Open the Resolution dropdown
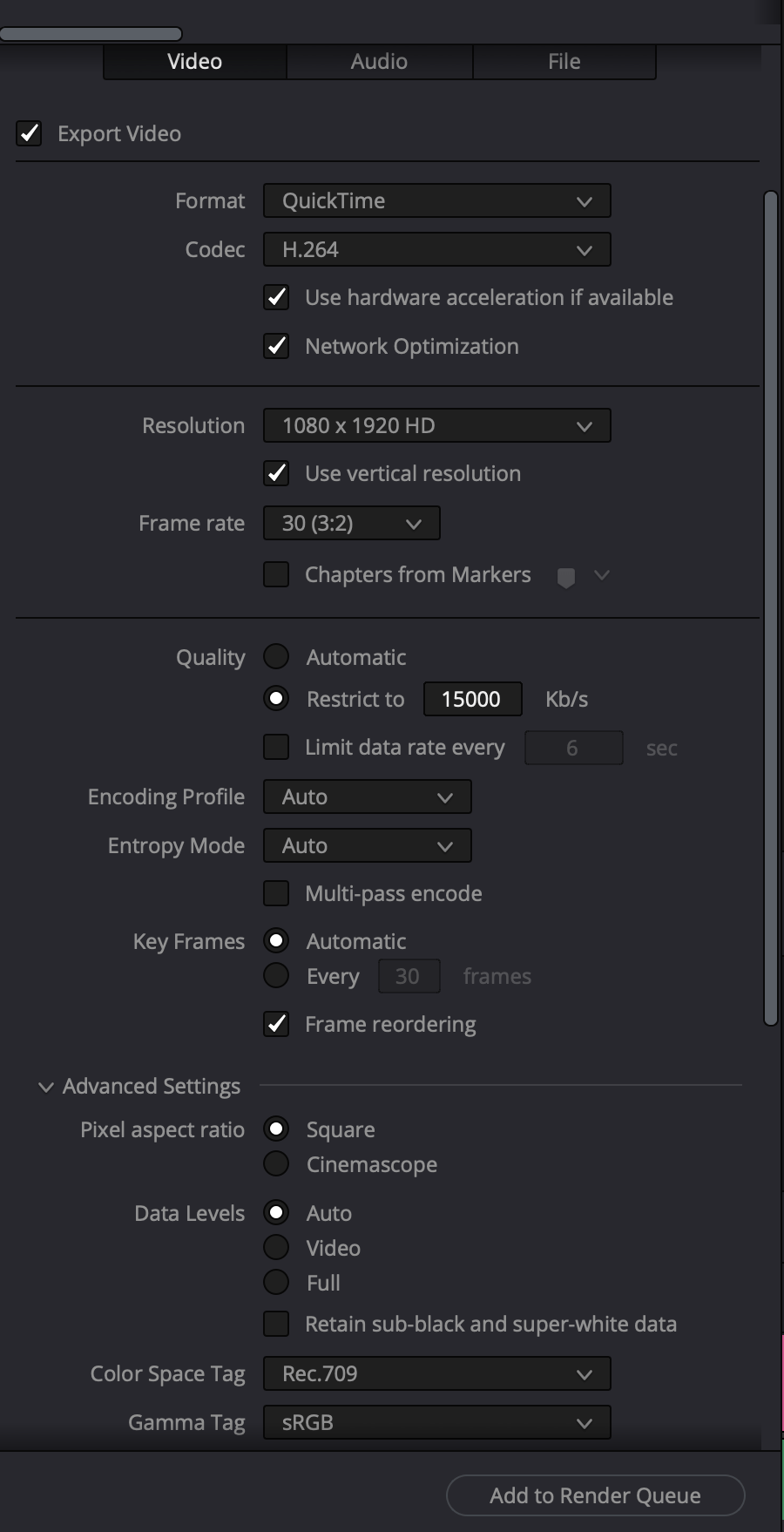Screen dimensions: 784x1532 [x=436, y=425]
